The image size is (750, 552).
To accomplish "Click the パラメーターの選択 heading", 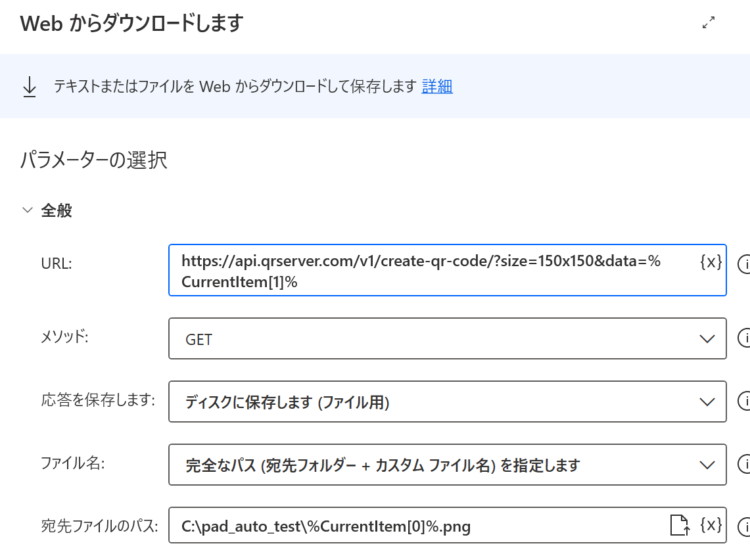I will point(94,160).
